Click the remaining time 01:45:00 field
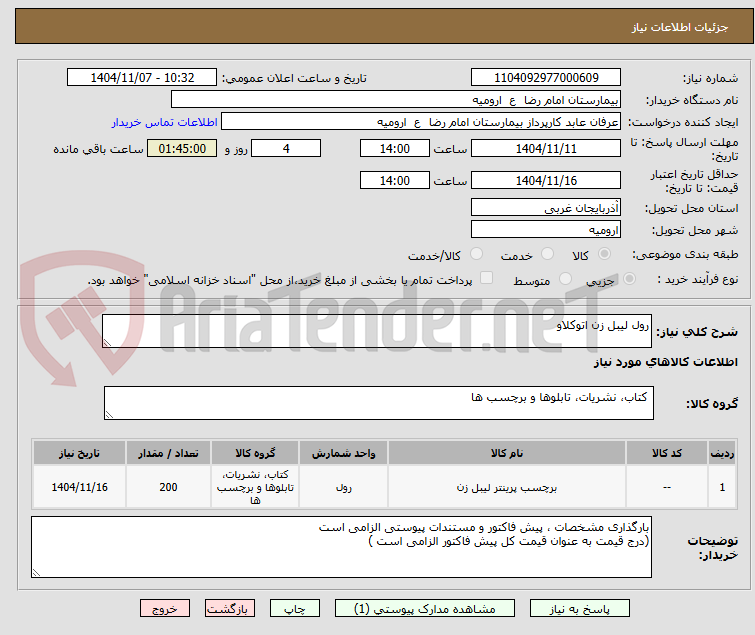 point(182,148)
